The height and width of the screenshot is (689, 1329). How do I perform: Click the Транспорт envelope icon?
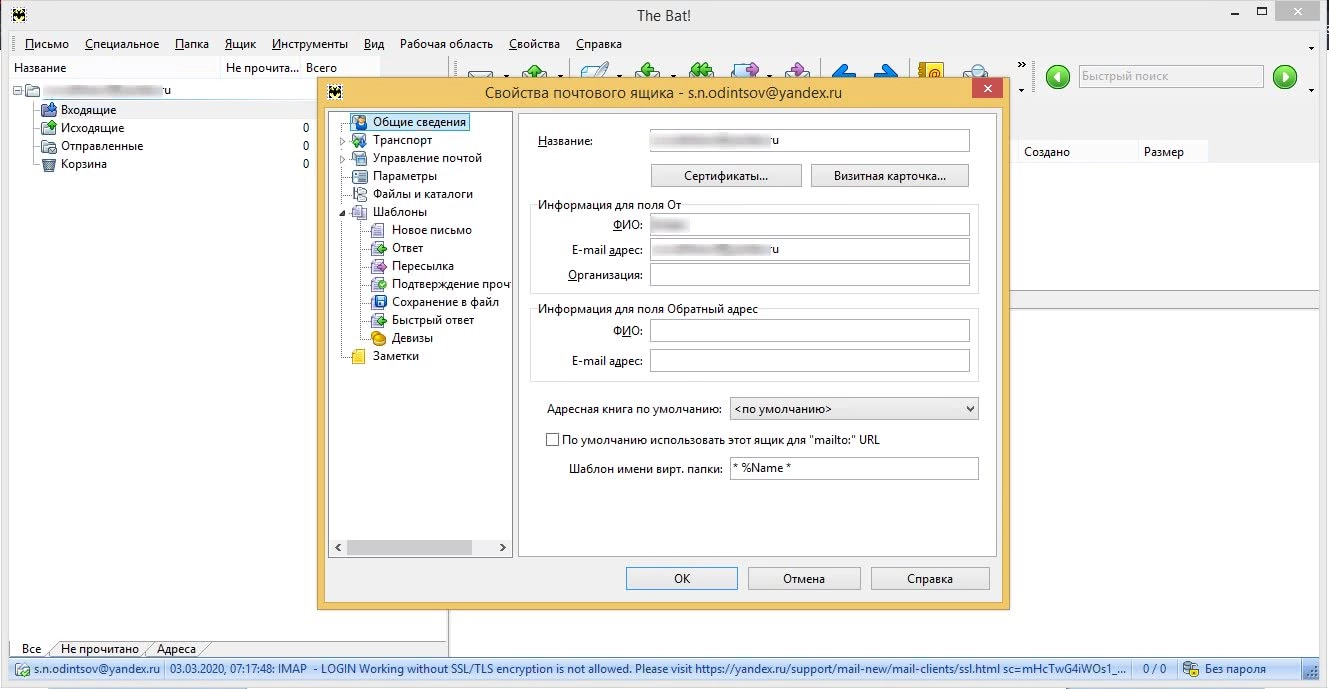(x=360, y=140)
